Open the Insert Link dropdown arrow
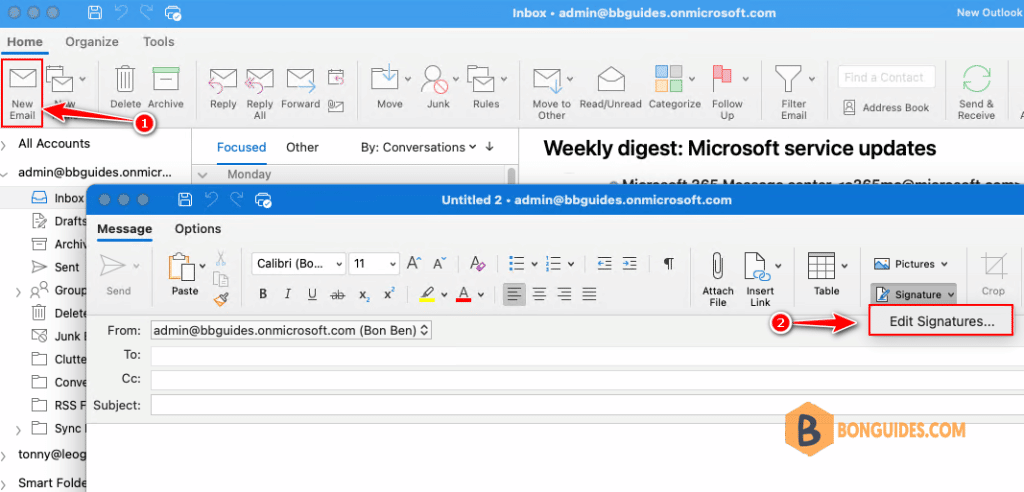Screen dimensions: 1024x492 pyautogui.click(x=778, y=265)
